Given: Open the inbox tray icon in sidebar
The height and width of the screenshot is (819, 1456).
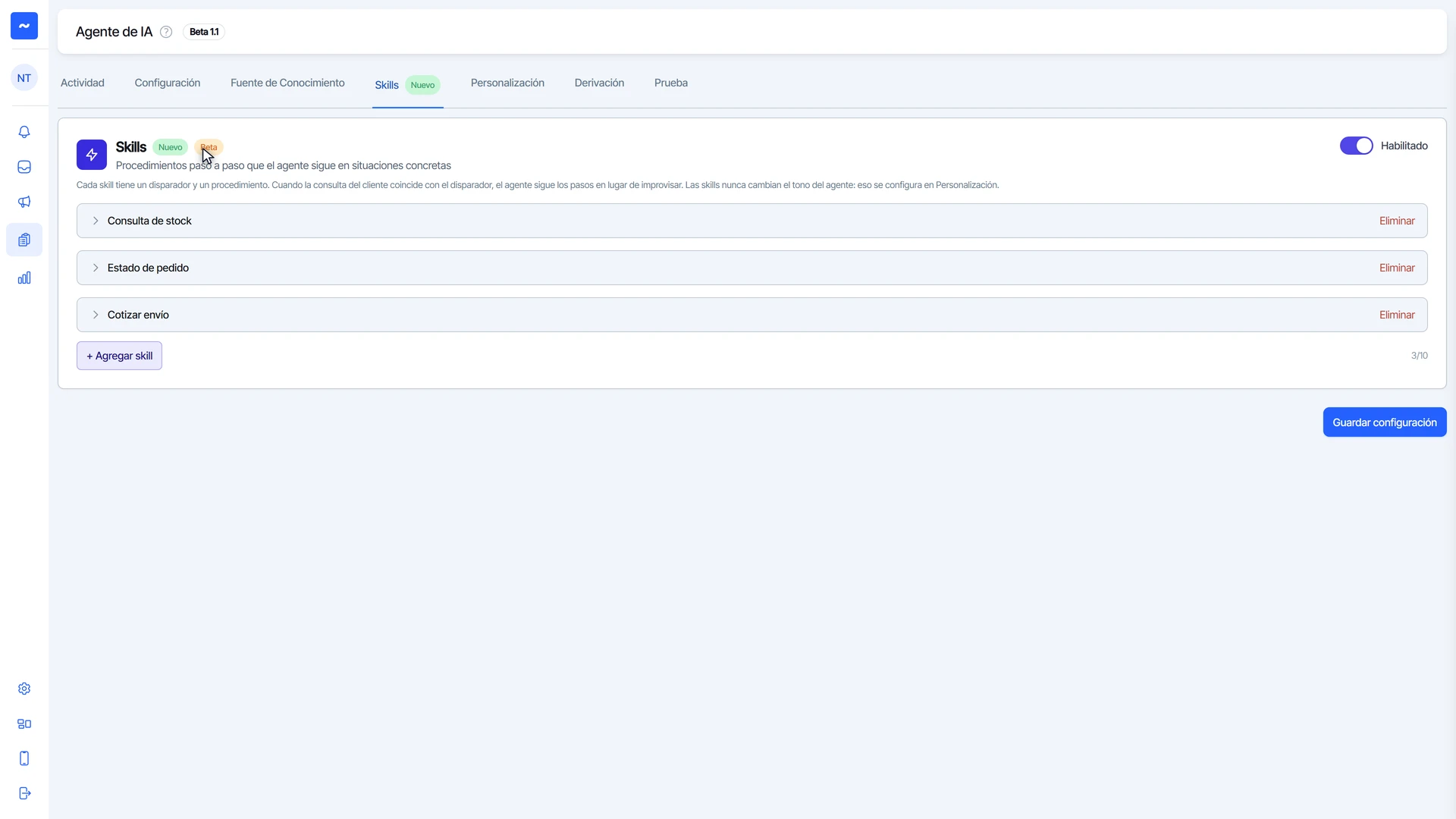Looking at the screenshot, I should pos(24,167).
